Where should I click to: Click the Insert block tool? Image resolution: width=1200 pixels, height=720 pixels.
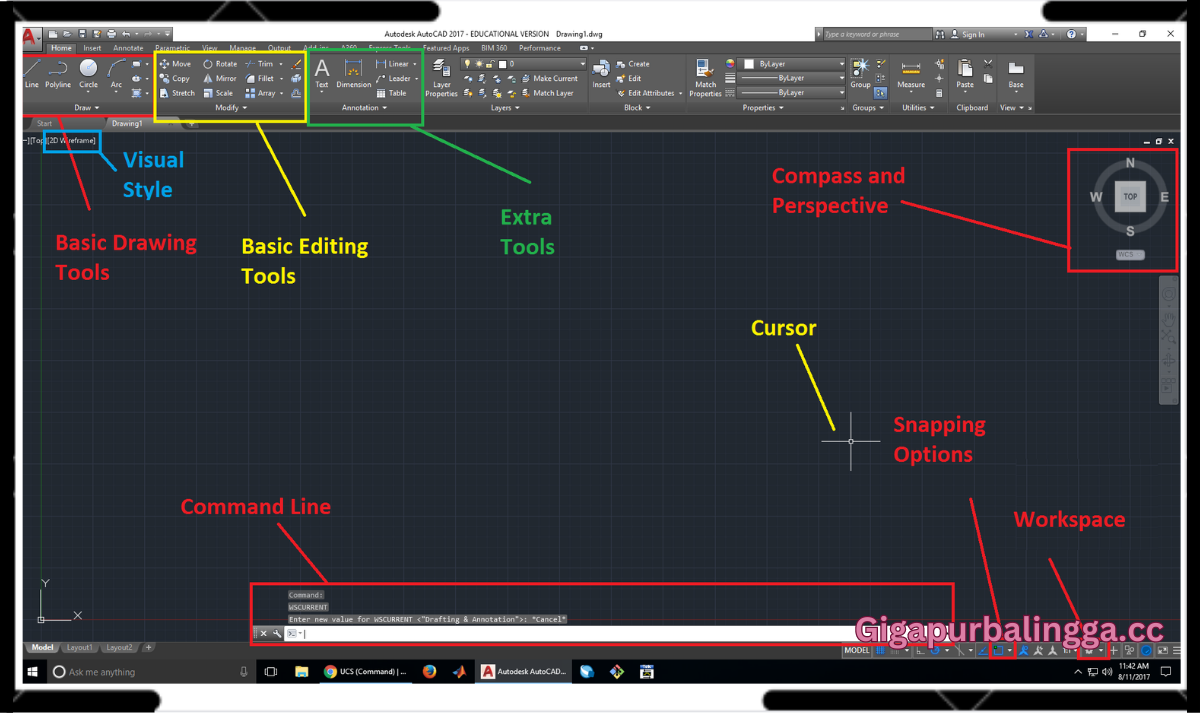pyautogui.click(x=601, y=73)
